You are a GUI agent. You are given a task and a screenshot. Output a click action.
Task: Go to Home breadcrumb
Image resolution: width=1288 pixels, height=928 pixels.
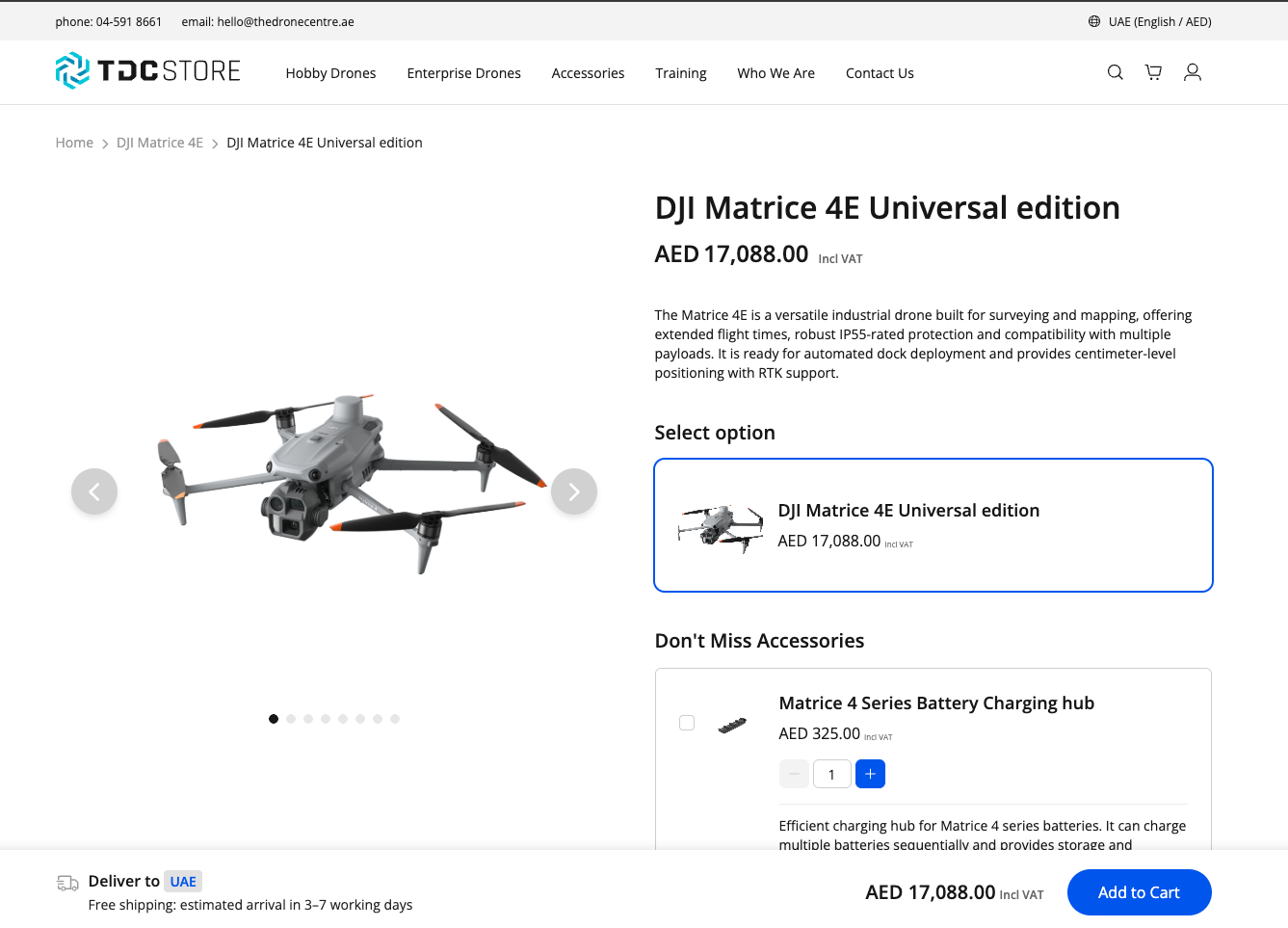74,143
